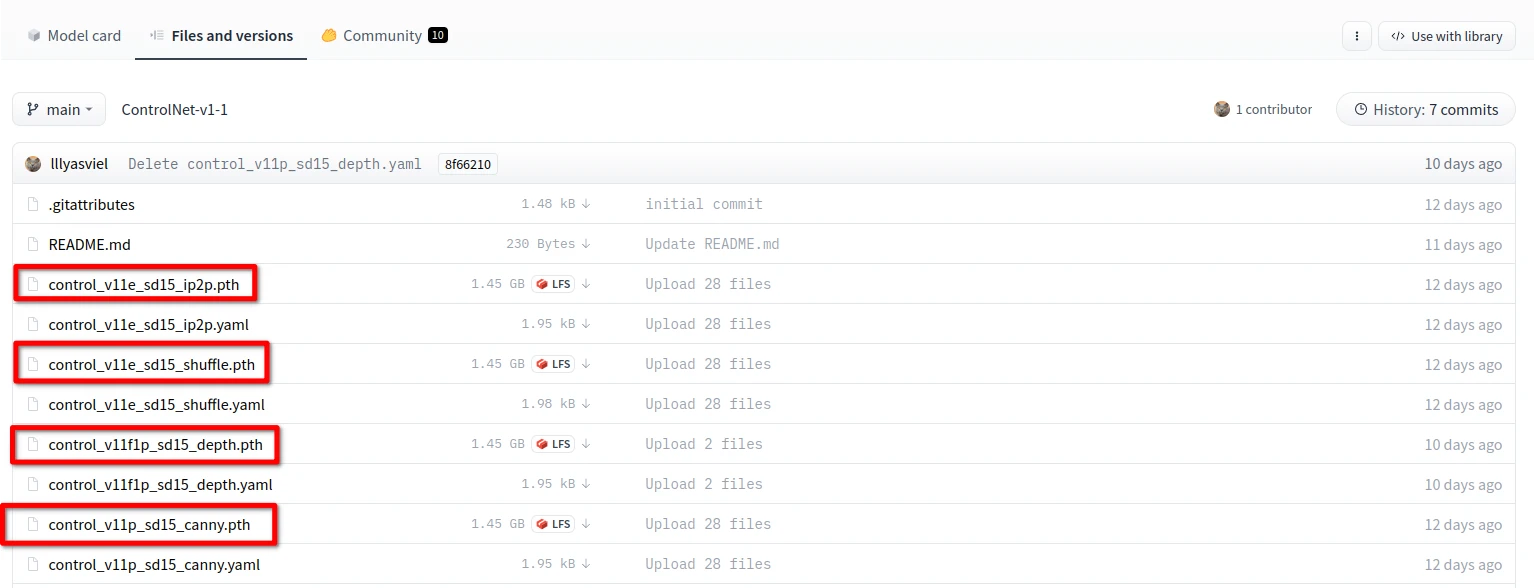Screen dimensions: 1534x588
Task: Open control_v11f1p_sd15_depth.yaml file
Action: coord(160,484)
